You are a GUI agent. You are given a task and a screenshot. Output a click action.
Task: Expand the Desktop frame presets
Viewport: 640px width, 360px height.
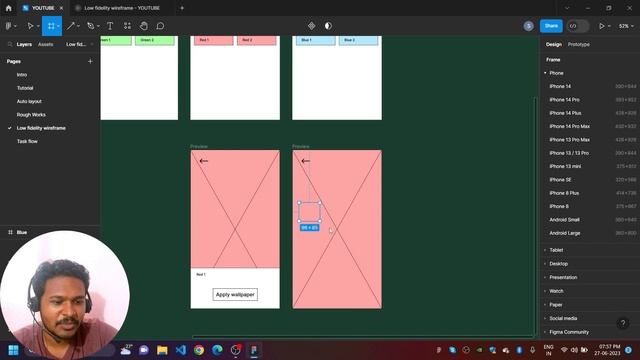click(545, 264)
